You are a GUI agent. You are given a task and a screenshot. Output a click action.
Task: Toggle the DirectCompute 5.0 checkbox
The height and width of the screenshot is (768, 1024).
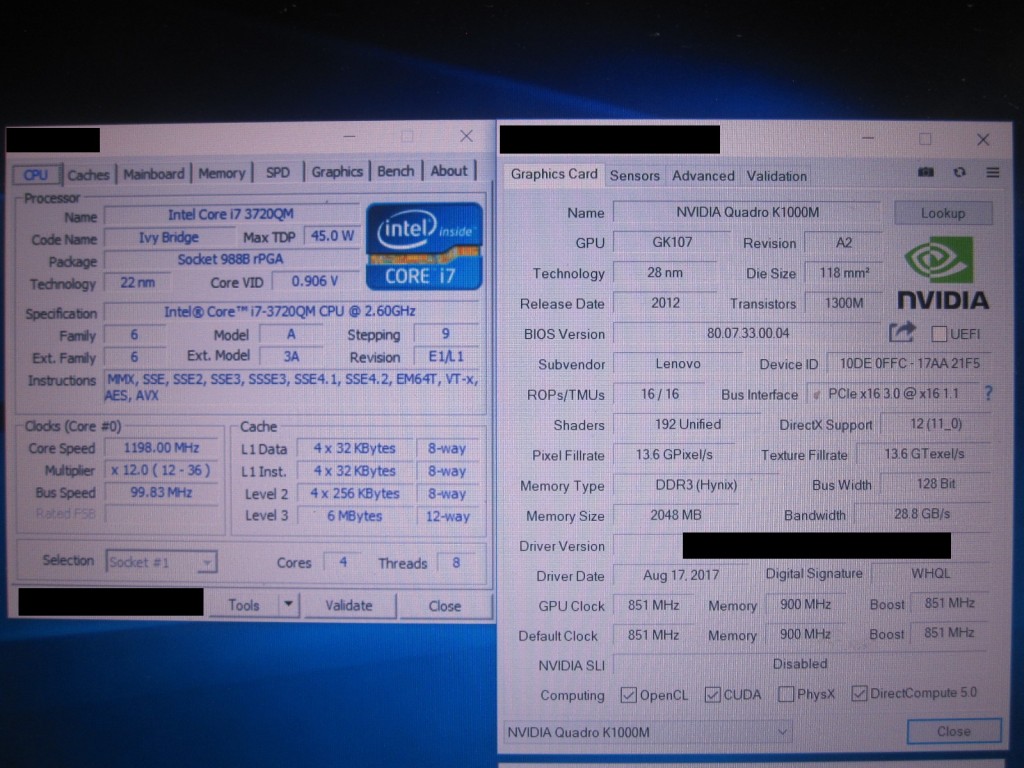[x=859, y=693]
